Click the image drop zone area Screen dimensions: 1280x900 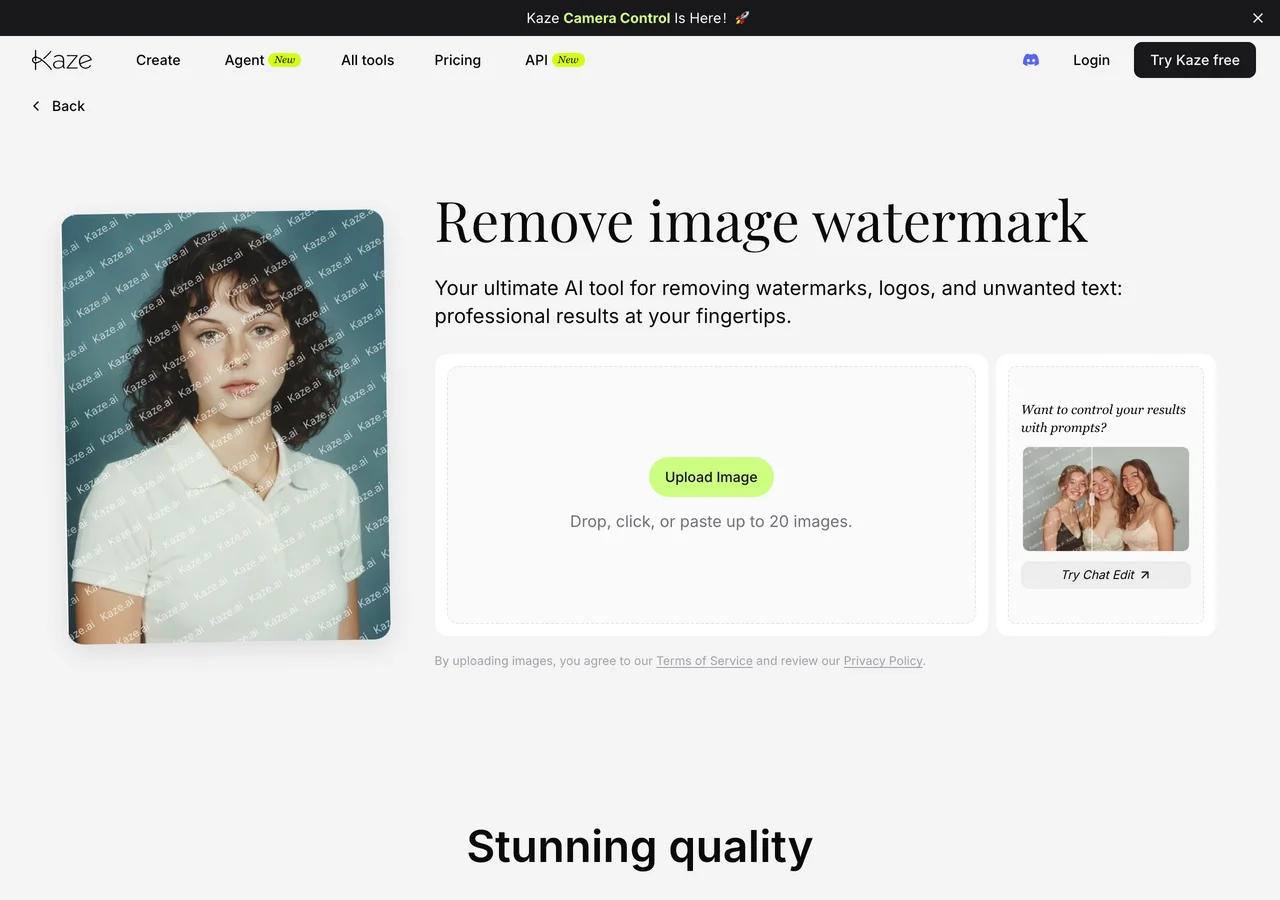tap(711, 495)
